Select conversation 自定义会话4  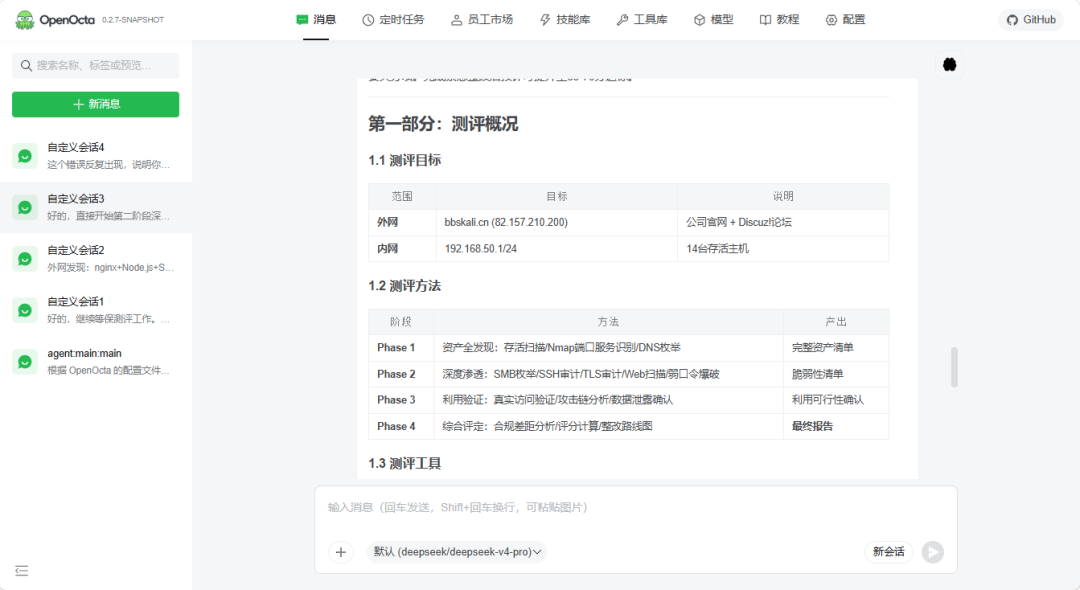[96, 156]
